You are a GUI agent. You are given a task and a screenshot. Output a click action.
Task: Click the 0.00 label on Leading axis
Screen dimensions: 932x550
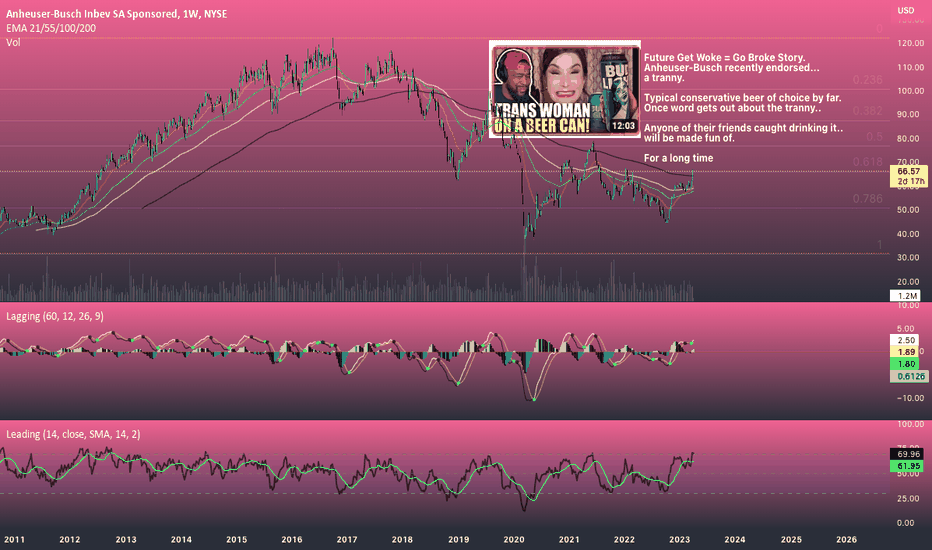(905, 523)
